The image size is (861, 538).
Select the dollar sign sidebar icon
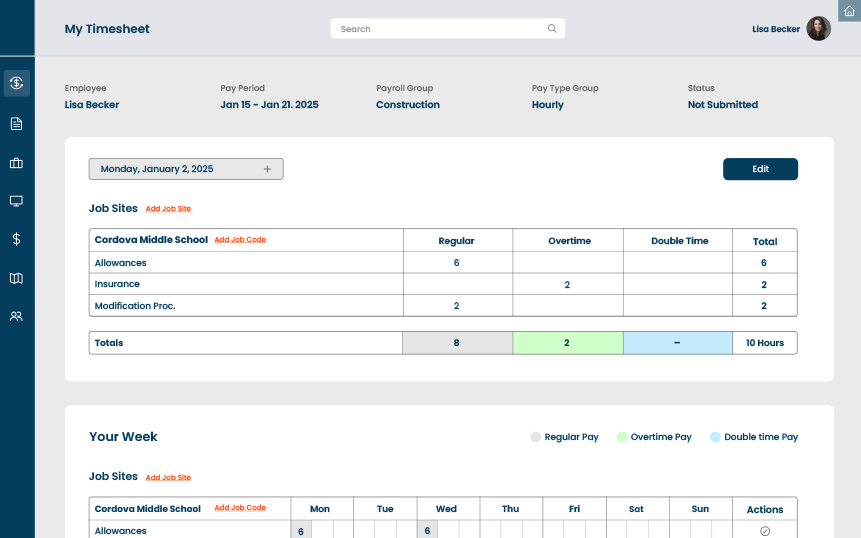click(x=16, y=239)
